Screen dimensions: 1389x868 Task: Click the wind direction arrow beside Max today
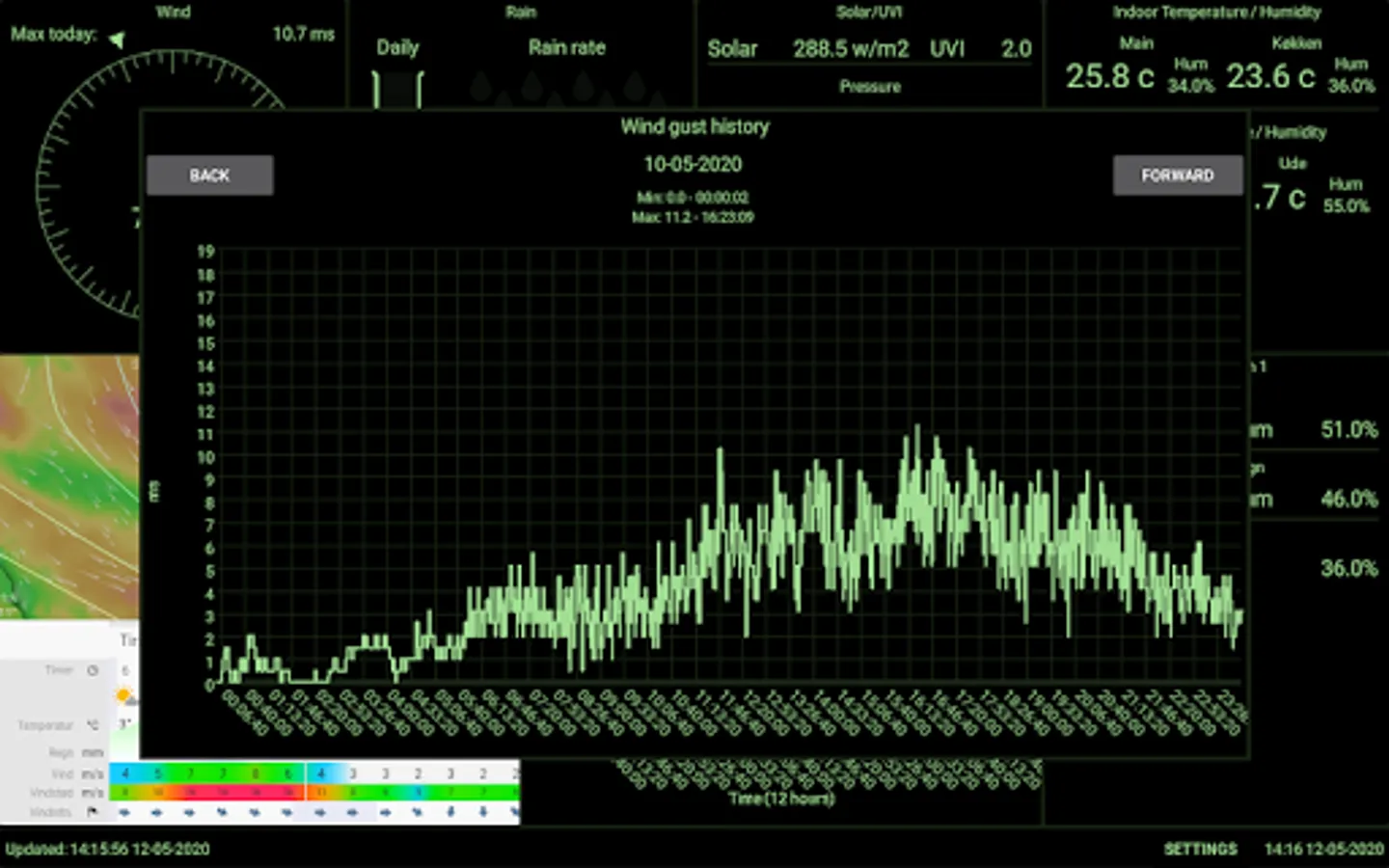(117, 40)
